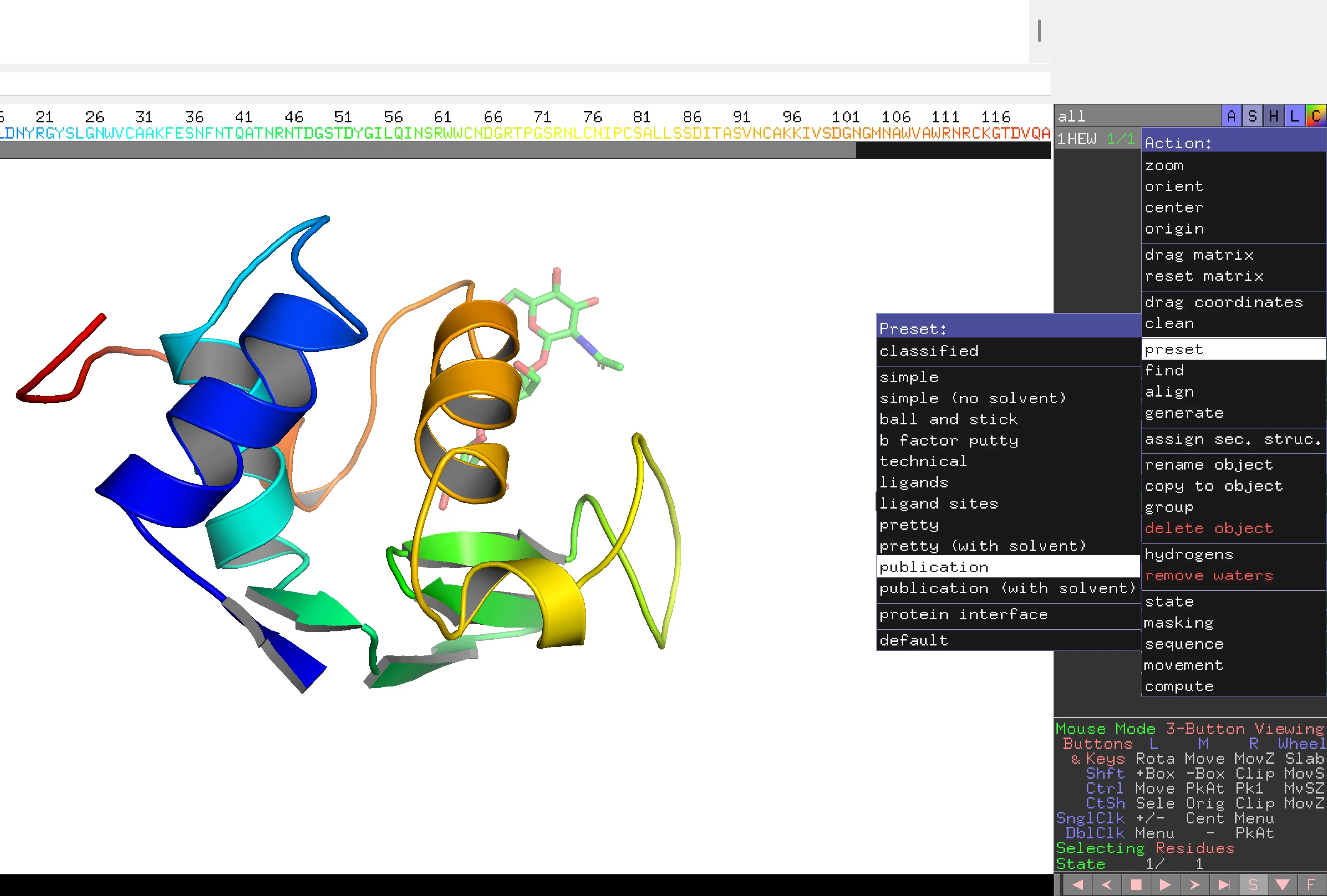This screenshot has height=896, width=1327.
Task: Open the Show (S) menu for all
Action: click(1252, 117)
